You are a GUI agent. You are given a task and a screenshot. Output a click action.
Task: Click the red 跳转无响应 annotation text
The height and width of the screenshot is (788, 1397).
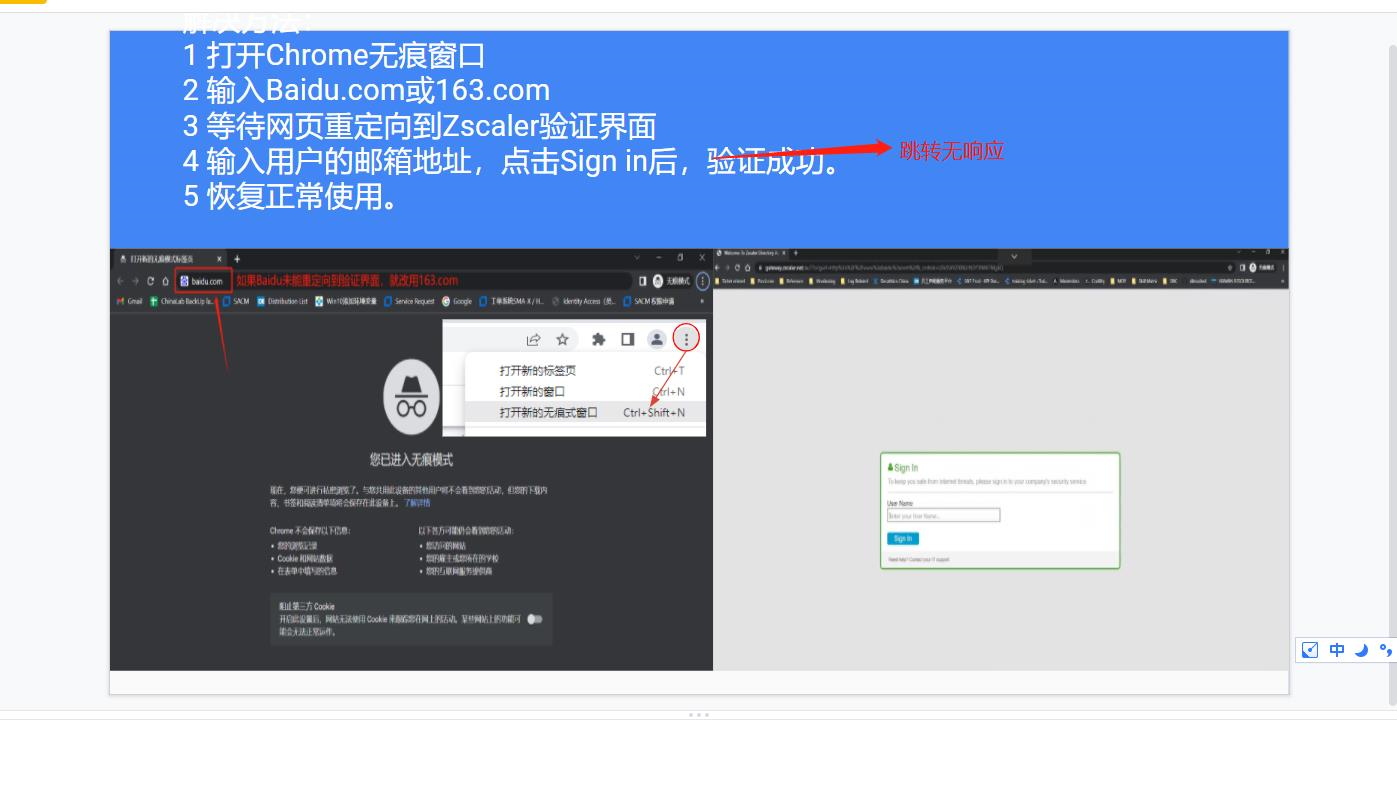(952, 151)
